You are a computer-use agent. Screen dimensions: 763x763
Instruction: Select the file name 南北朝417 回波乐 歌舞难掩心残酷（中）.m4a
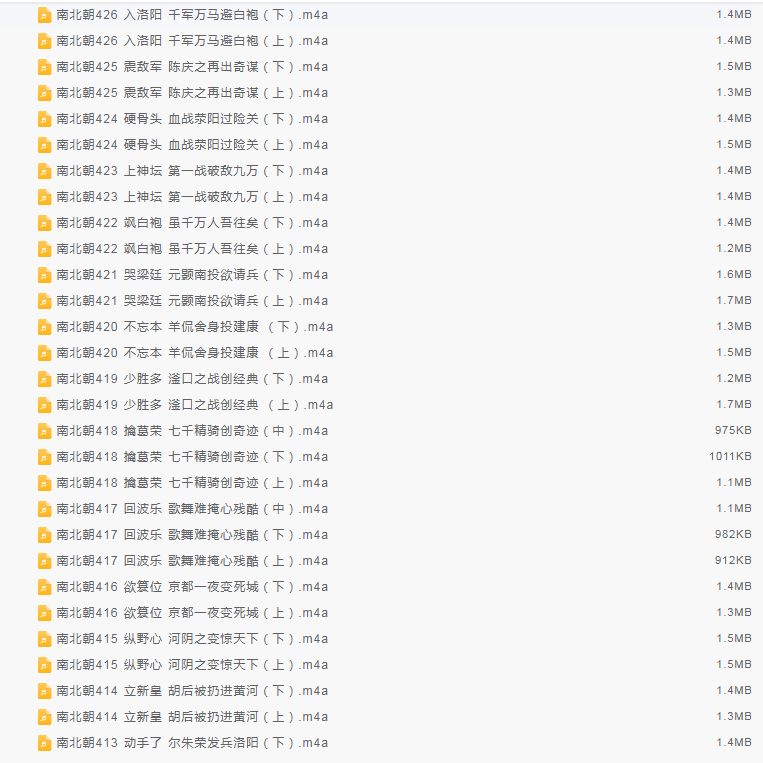tap(192, 509)
